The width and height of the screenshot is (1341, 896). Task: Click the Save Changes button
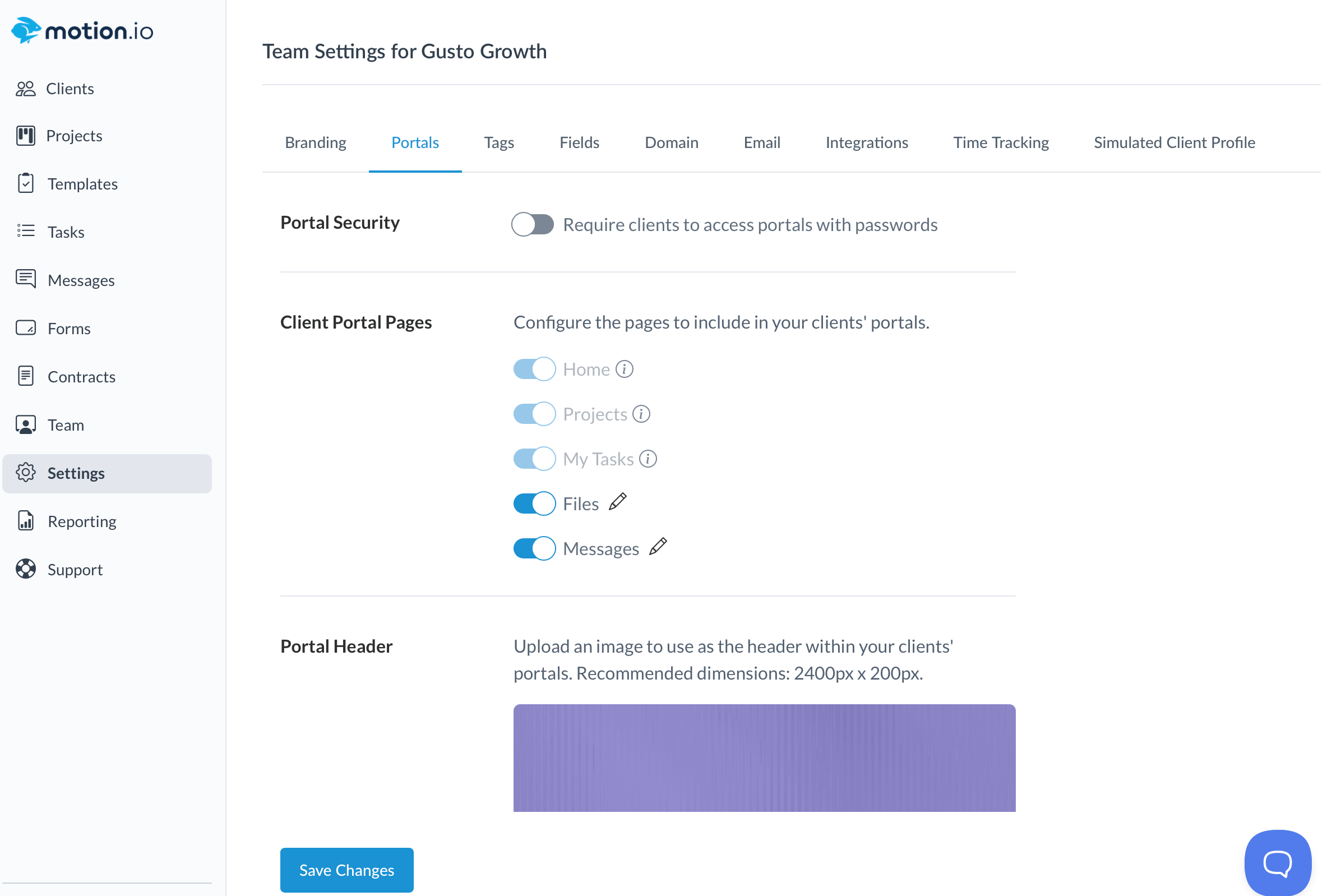[346, 870]
